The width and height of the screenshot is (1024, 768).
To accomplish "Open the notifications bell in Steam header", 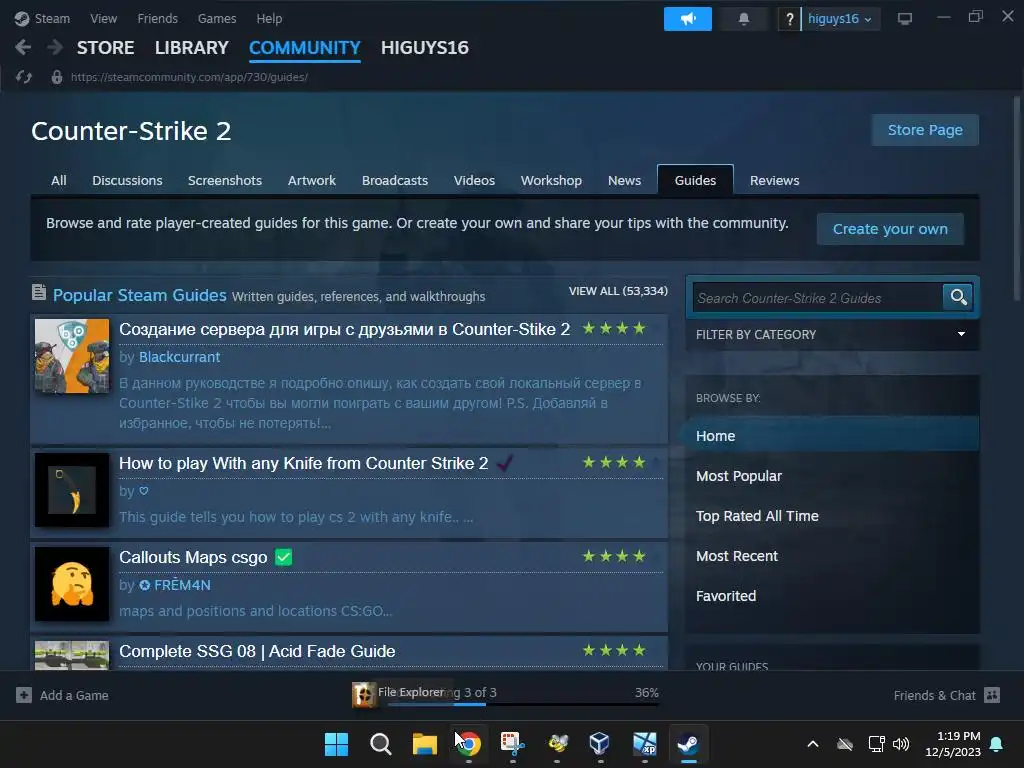I will [x=743, y=19].
